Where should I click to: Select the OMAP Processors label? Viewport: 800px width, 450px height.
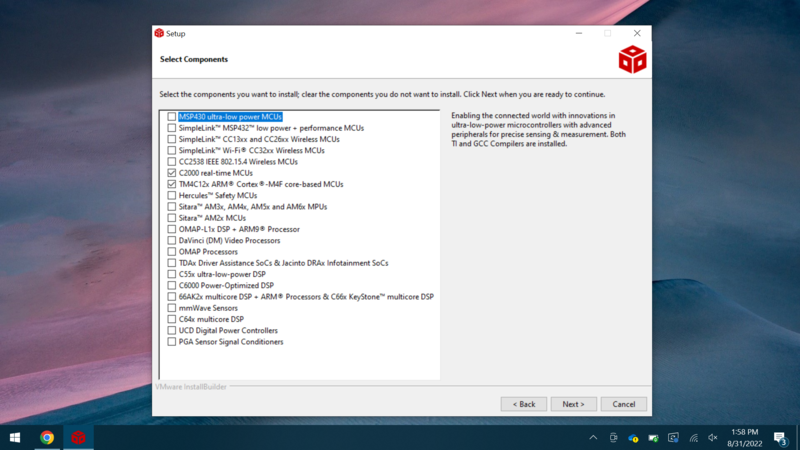(x=208, y=252)
